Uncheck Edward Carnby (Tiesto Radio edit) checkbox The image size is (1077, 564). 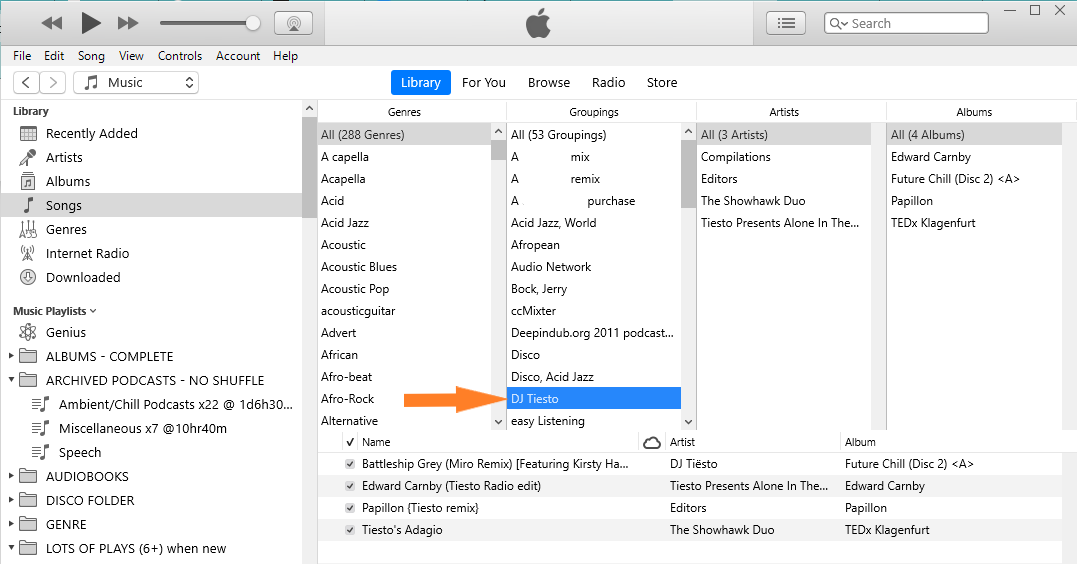coord(350,486)
